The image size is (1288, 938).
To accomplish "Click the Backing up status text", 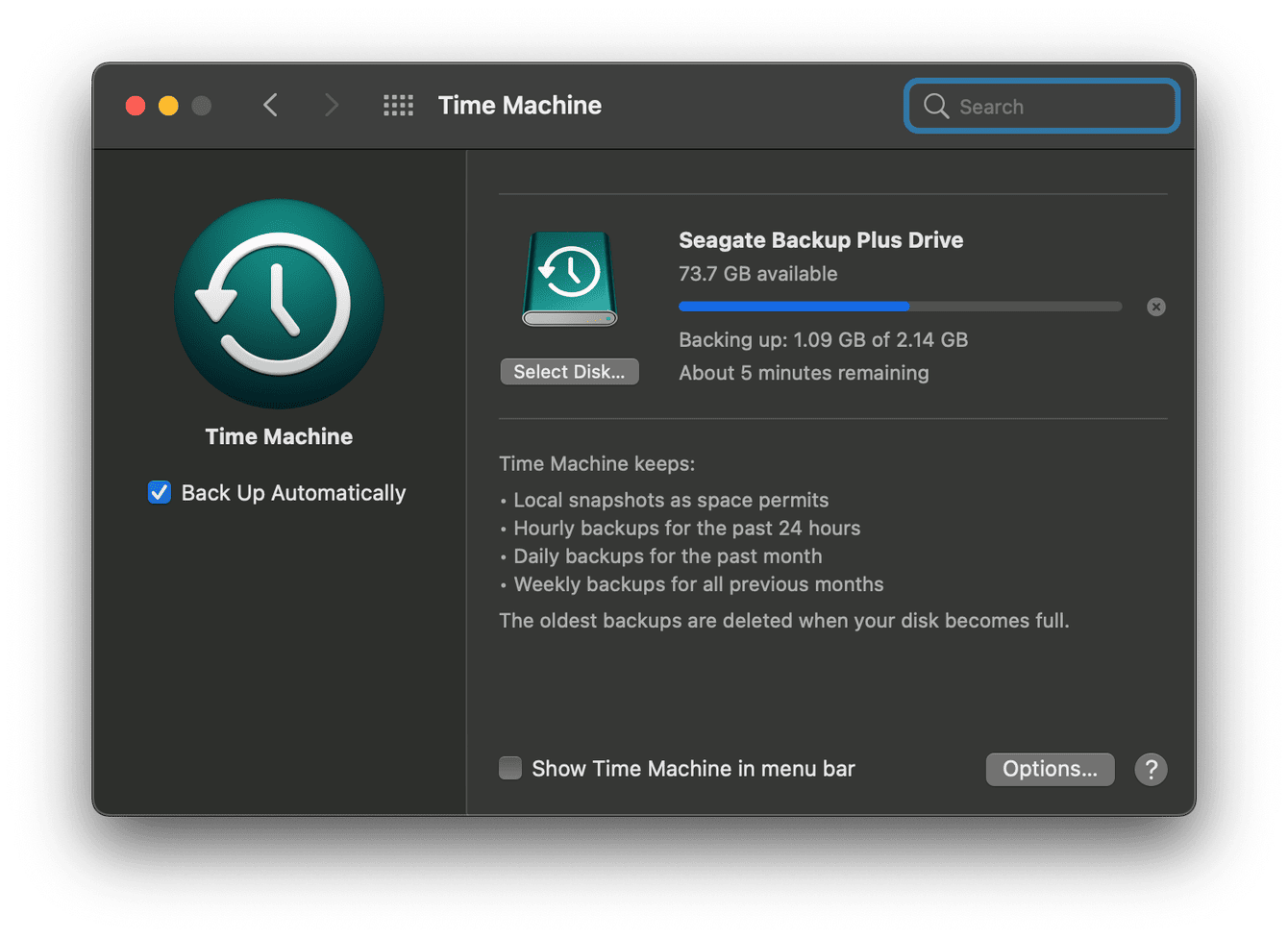I will pyautogui.click(x=824, y=339).
